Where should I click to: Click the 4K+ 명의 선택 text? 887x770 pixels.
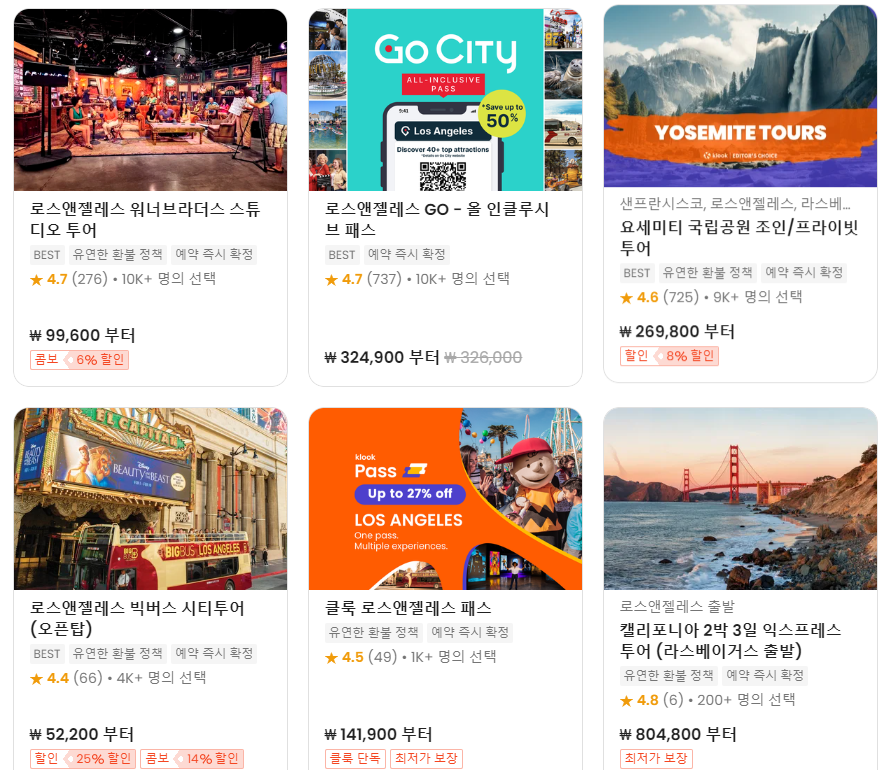click(161, 678)
